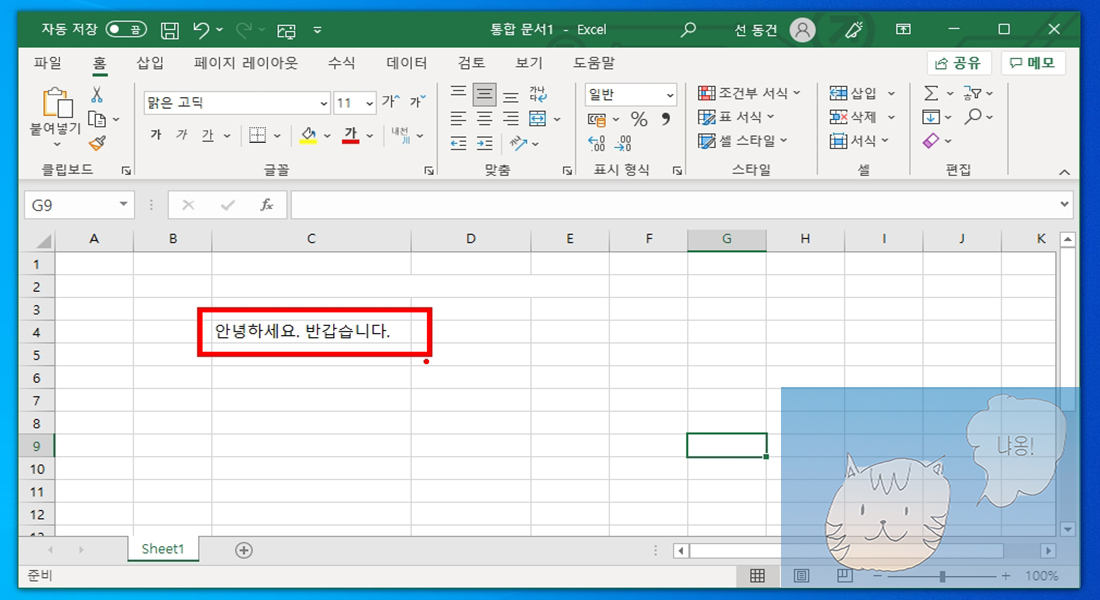Click the Merge and Center icon
This screenshot has width=1100, height=600.
tap(537, 119)
